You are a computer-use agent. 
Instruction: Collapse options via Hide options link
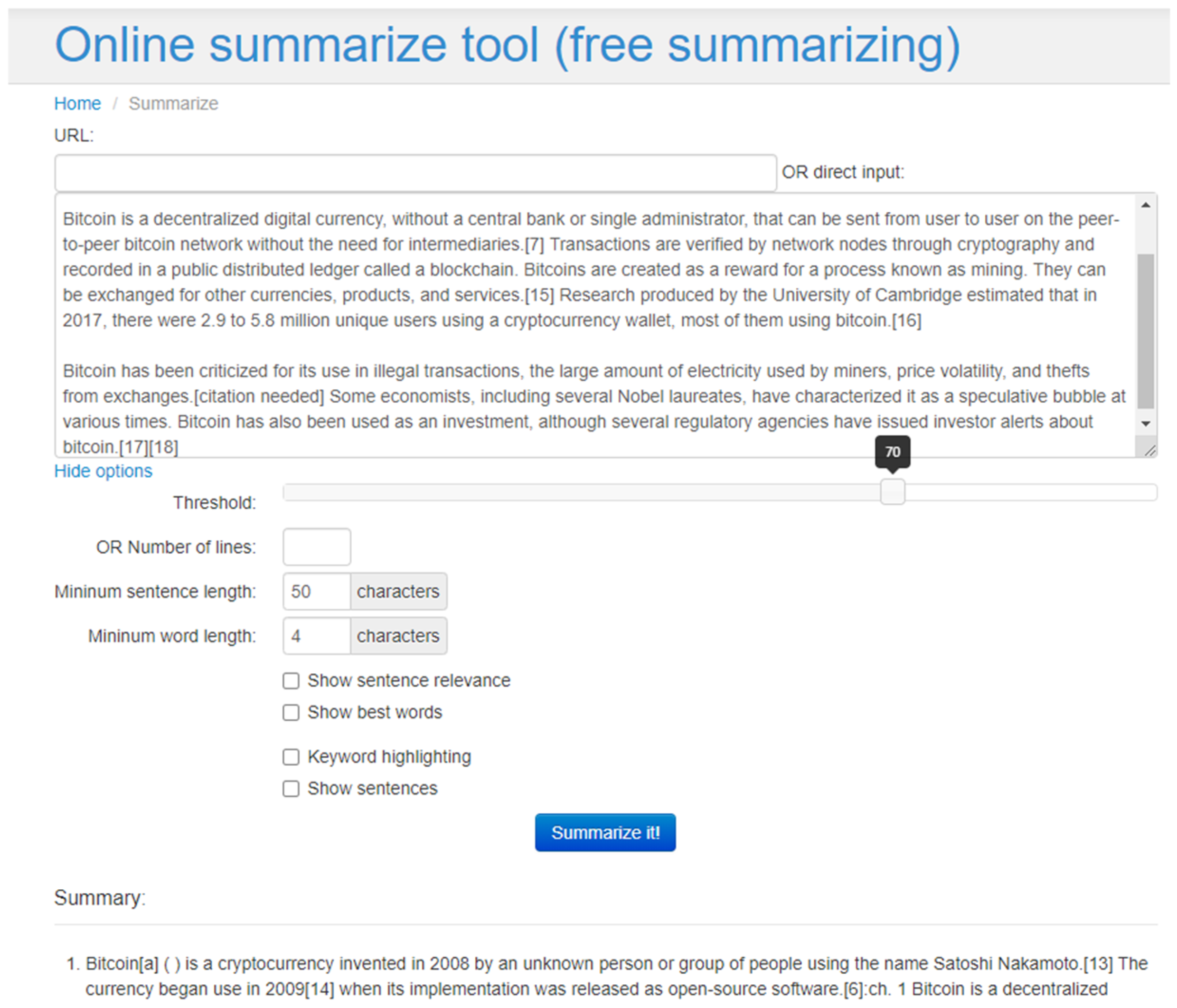pyautogui.click(x=104, y=471)
